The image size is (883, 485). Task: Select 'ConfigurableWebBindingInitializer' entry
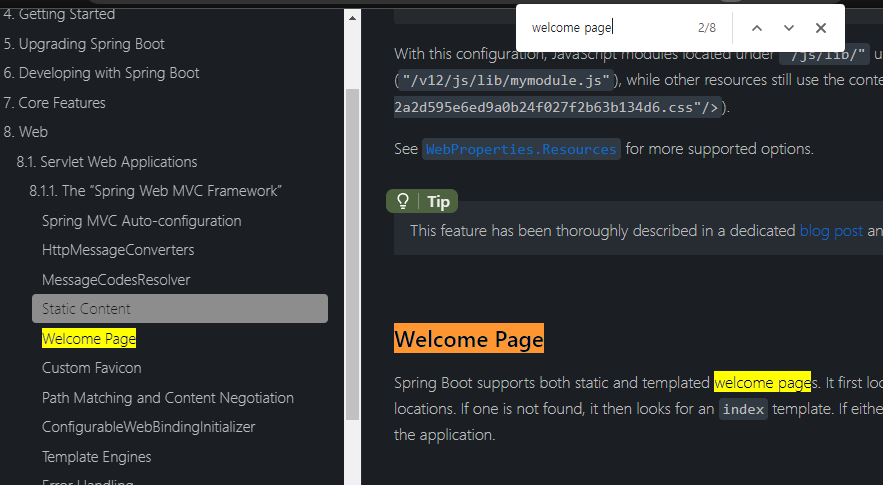[x=148, y=427]
